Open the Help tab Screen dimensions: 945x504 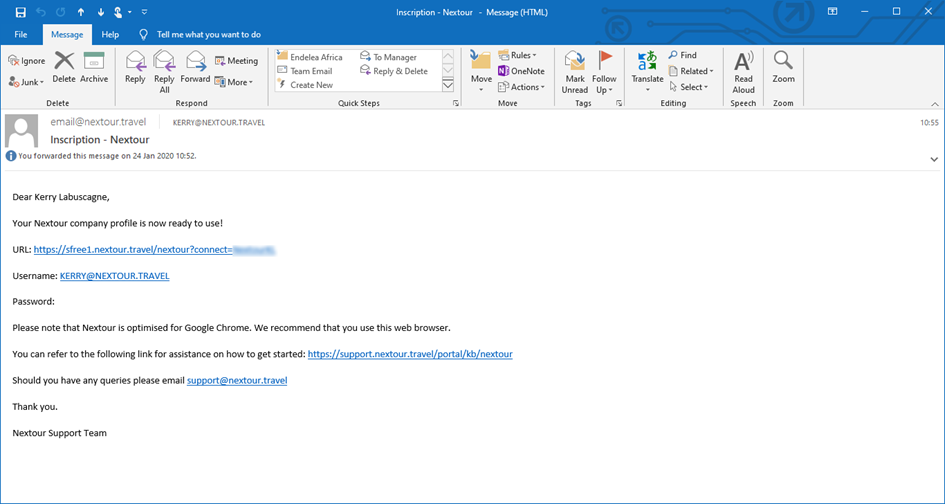tap(110, 34)
